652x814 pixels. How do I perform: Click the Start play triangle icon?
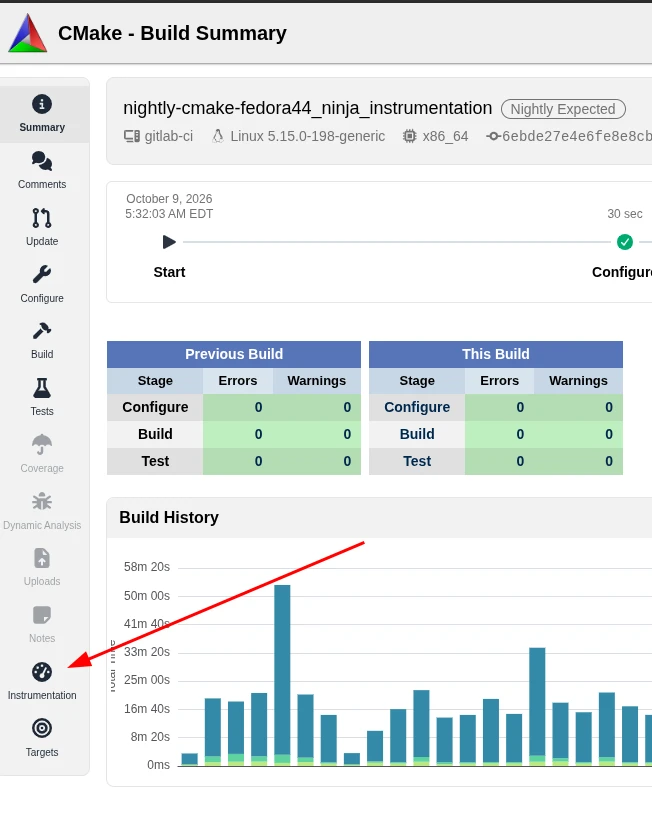point(169,242)
